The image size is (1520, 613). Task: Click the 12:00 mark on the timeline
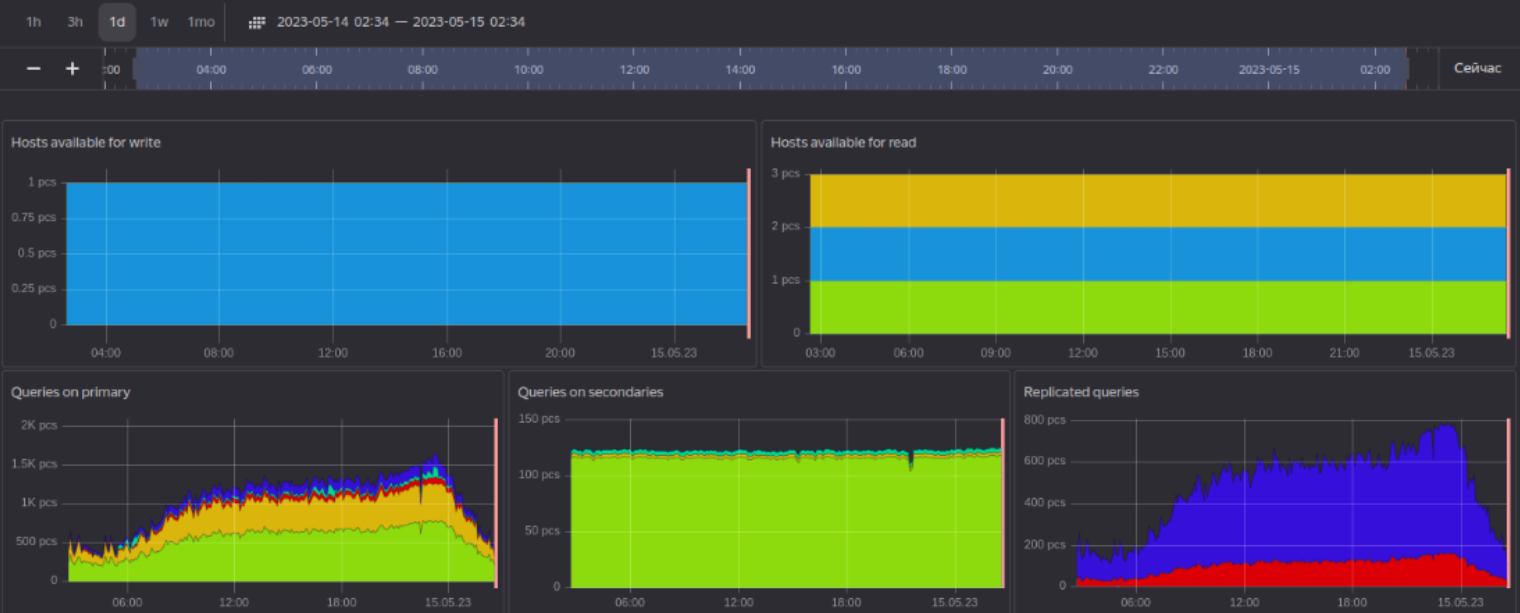[x=634, y=70]
